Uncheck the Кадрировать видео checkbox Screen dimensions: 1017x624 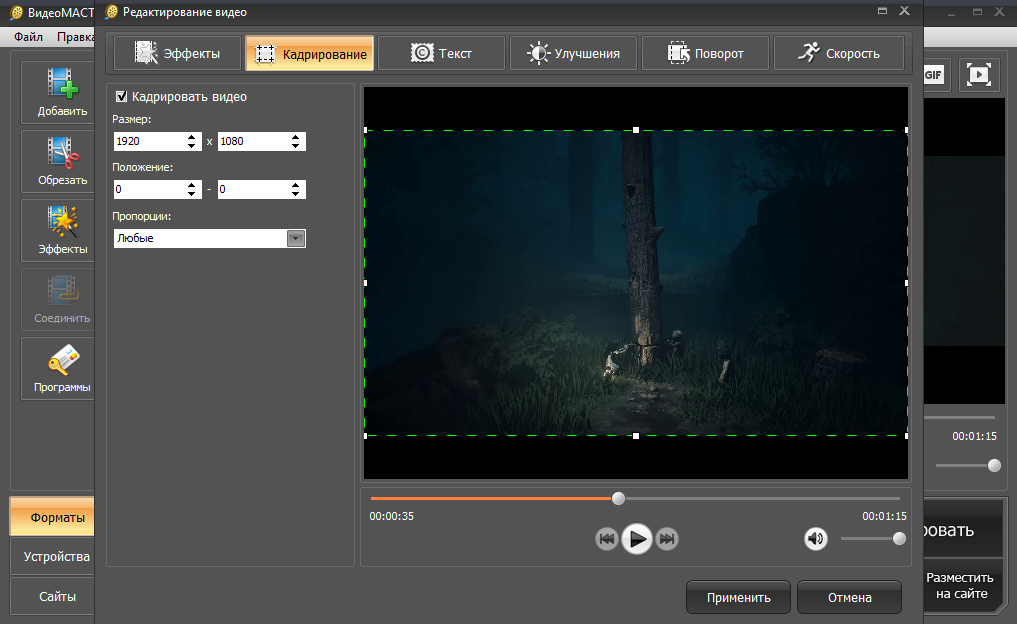pyautogui.click(x=121, y=97)
